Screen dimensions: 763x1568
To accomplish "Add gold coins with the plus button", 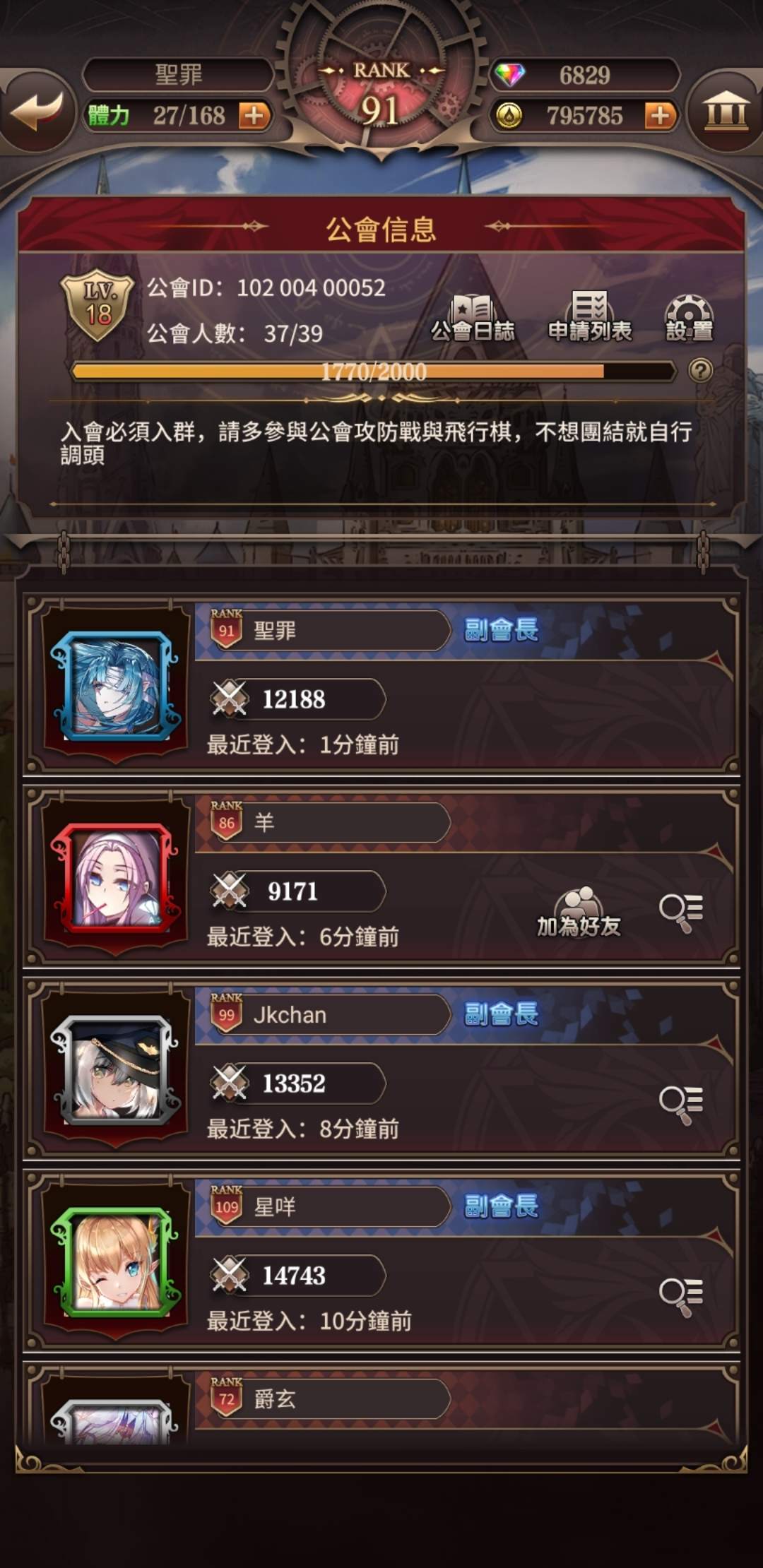I will pos(661,115).
